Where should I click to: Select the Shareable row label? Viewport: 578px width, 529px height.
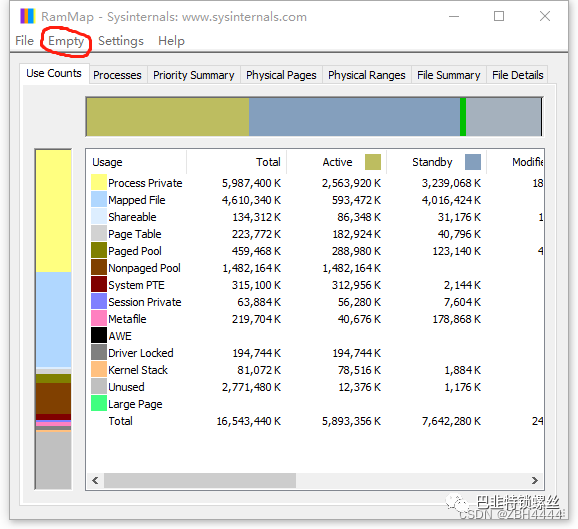132,217
